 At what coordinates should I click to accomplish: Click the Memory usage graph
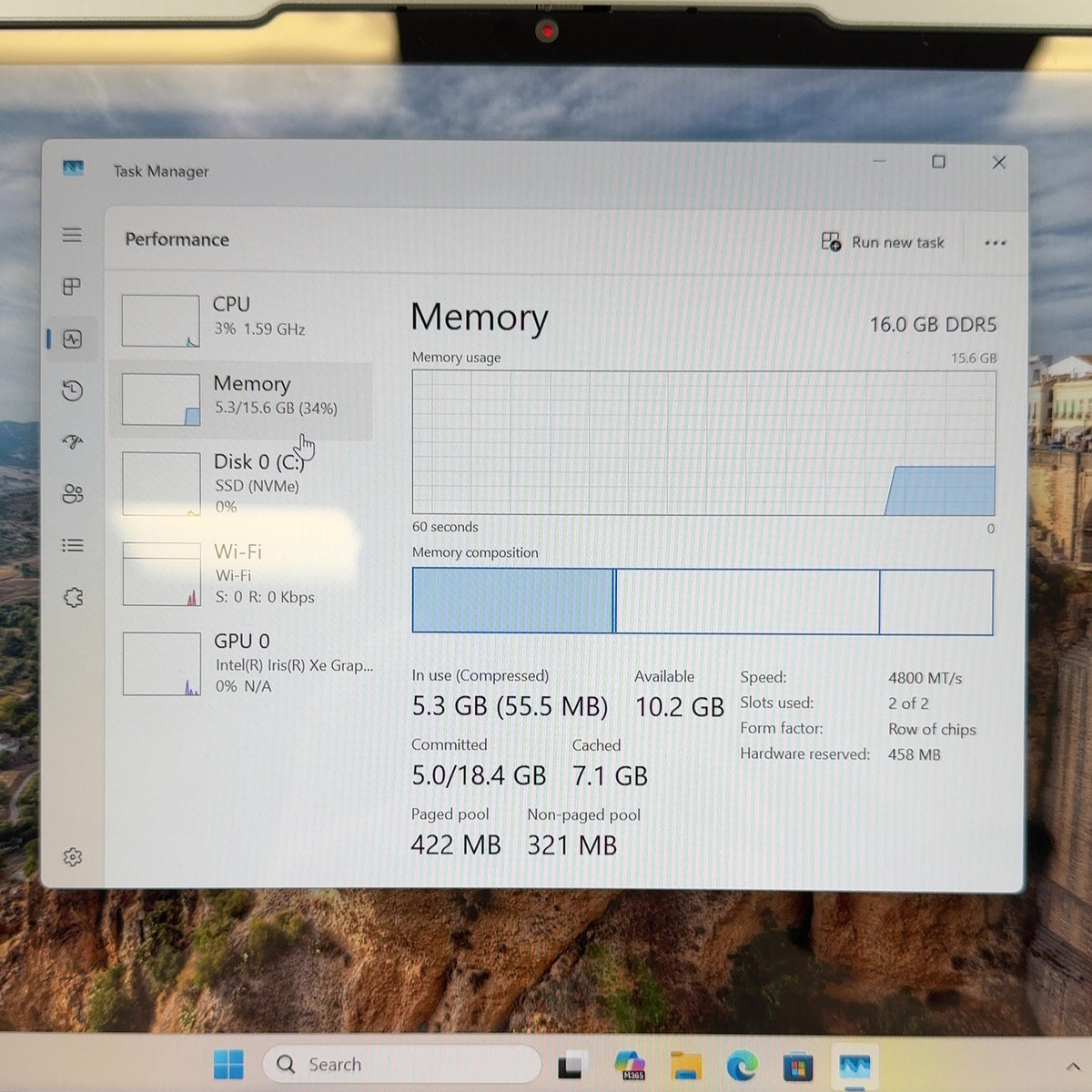pyautogui.click(x=703, y=442)
